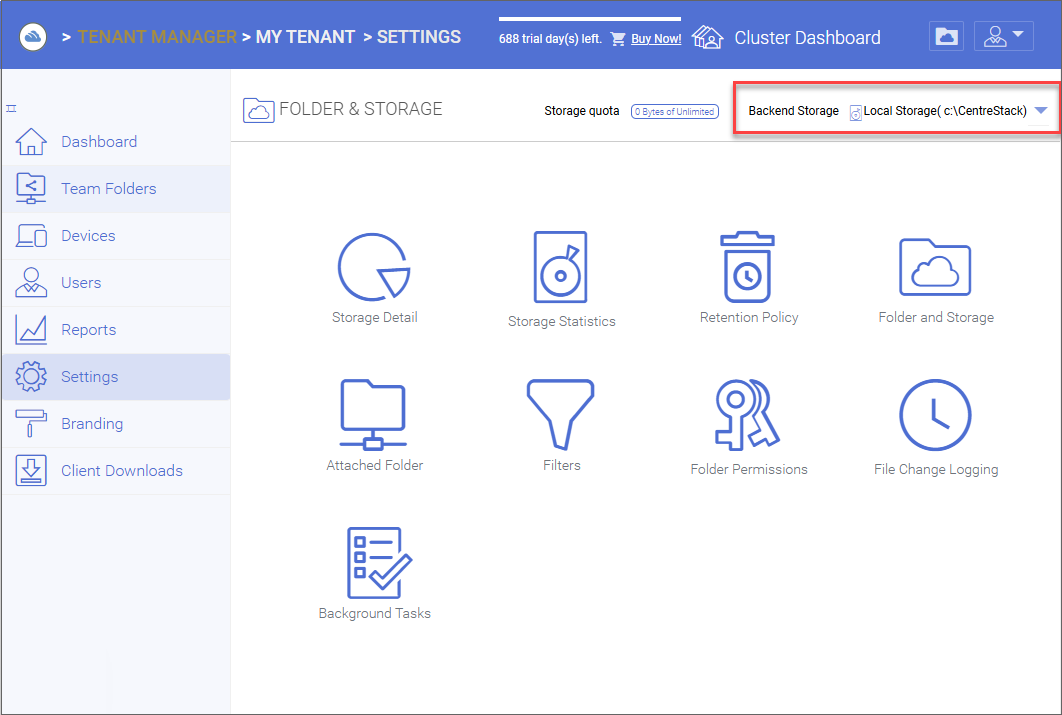
Task: Open the Attached Folder network icon
Action: click(x=373, y=414)
